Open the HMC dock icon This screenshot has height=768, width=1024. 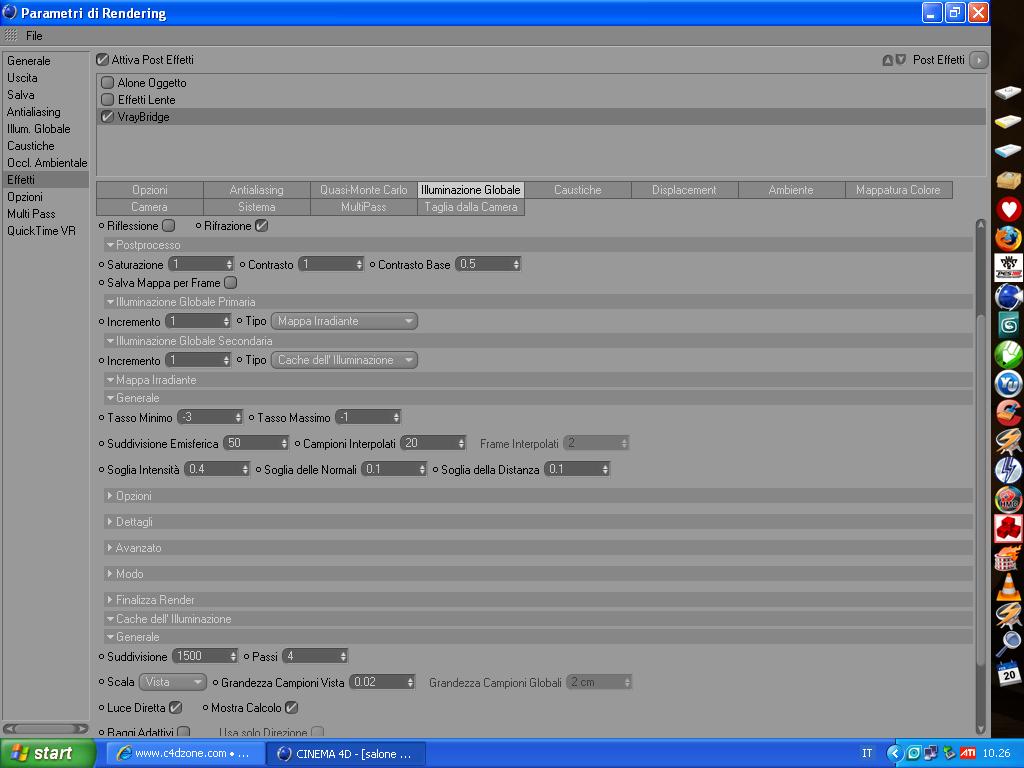pos(1008,500)
